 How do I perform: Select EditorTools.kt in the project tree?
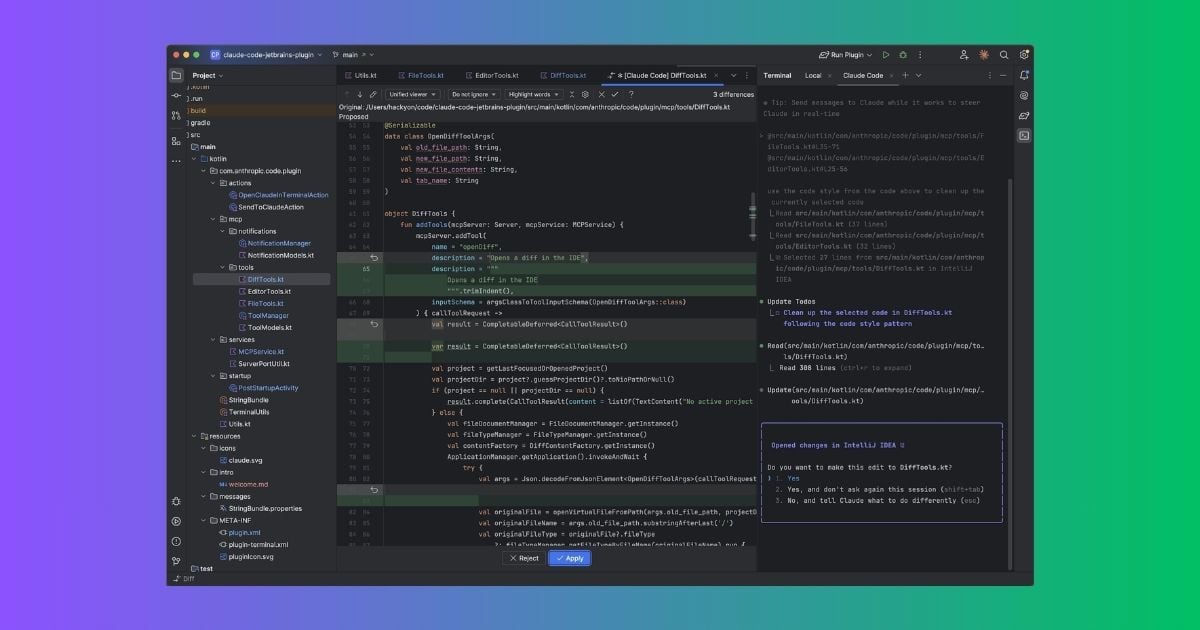tap(269, 291)
